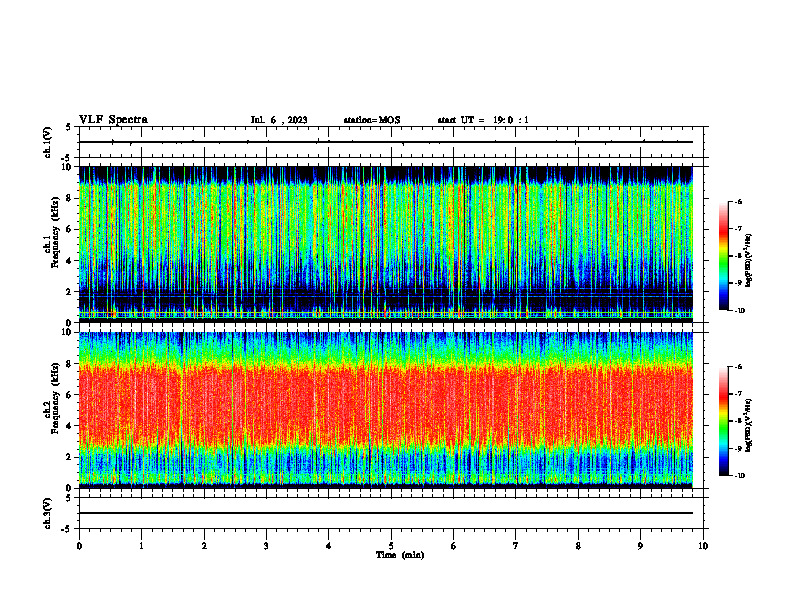Image resolution: width=792 pixels, height=612 pixels.
Task: Click inside the ch.1 frequency spectrogram
Action: (x=386, y=244)
